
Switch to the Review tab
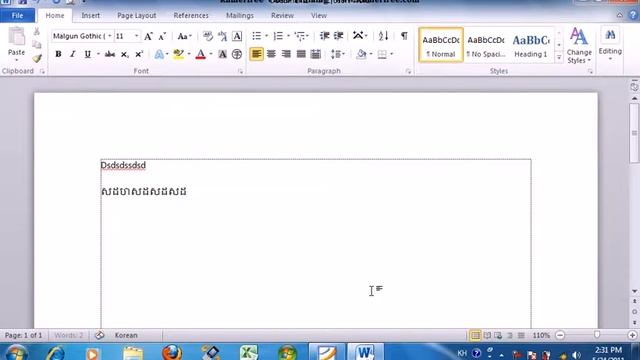pyautogui.click(x=282, y=16)
